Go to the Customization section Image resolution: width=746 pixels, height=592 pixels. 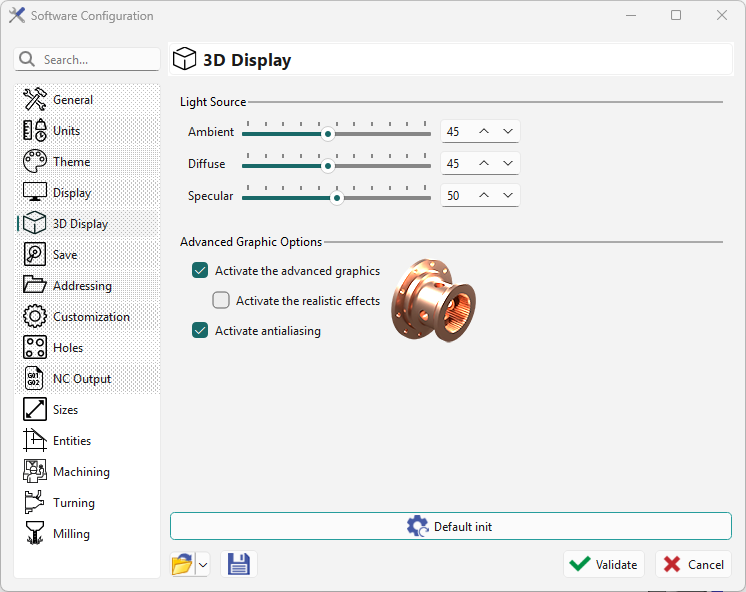[91, 317]
